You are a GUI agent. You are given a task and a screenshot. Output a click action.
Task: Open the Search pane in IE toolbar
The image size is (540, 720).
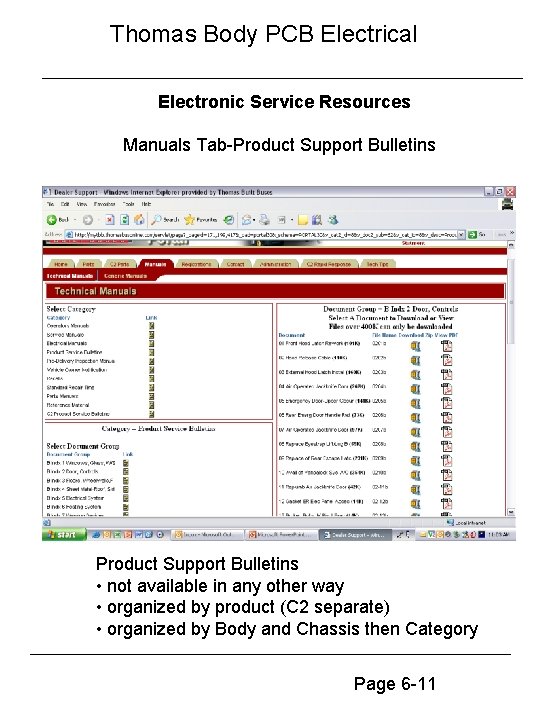[166, 220]
